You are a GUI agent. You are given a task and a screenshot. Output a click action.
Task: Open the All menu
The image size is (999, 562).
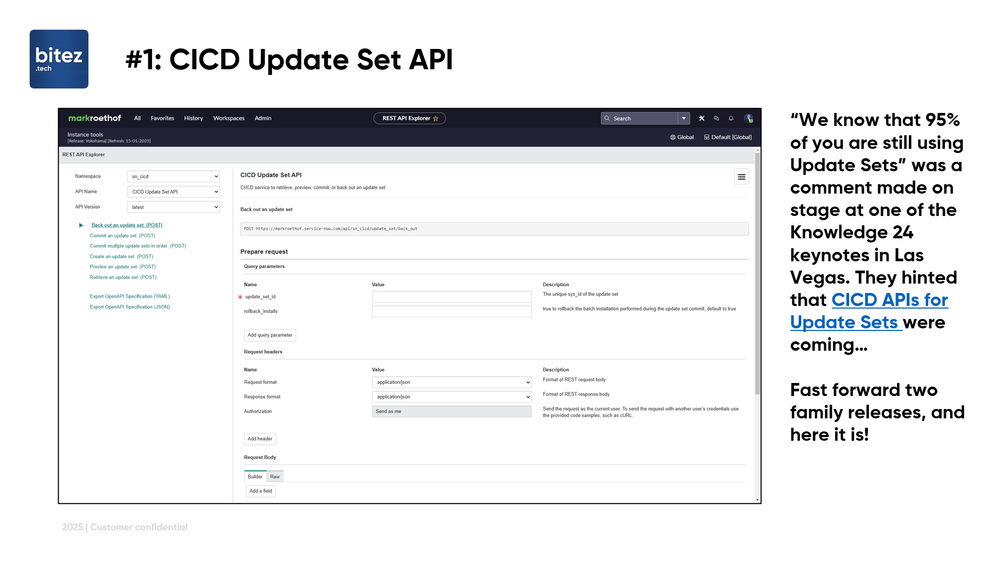(x=137, y=119)
